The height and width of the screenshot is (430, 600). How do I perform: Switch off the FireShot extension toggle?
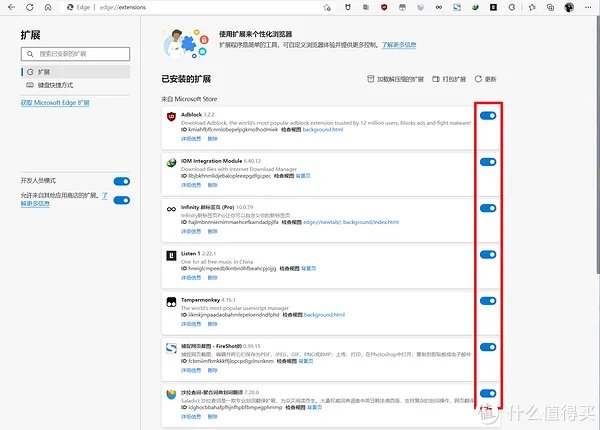coord(488,347)
